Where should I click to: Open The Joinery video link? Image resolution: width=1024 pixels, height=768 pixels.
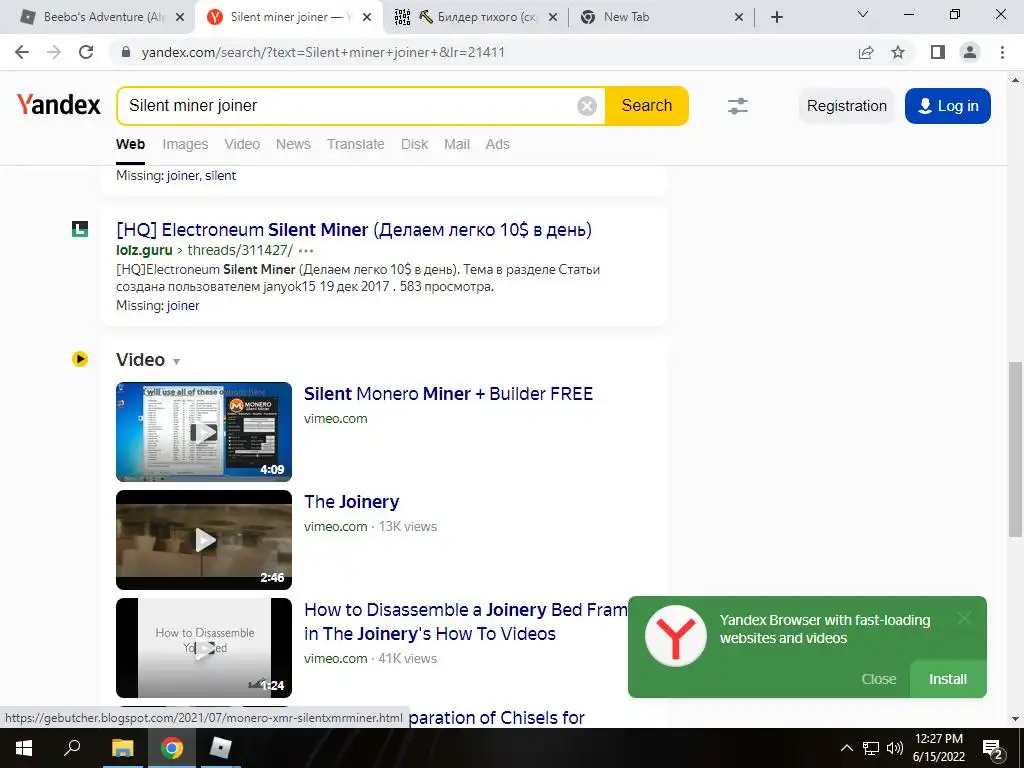352,502
